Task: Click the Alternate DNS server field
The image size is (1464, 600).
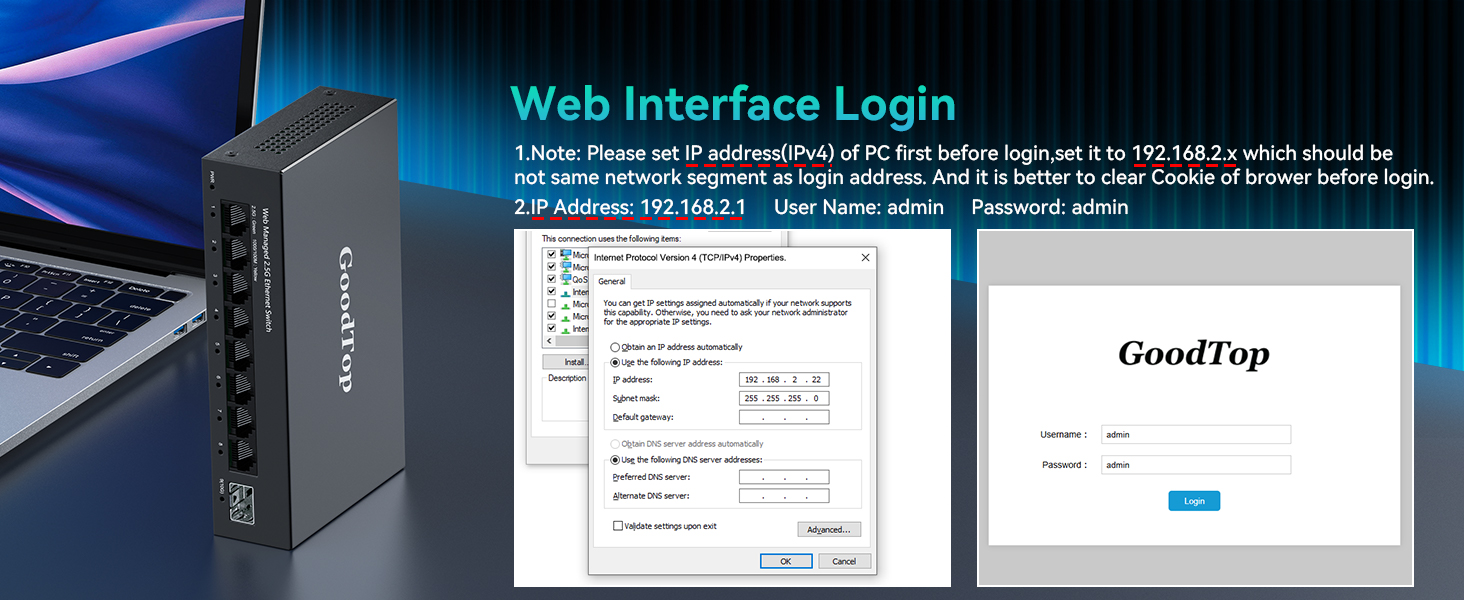Action: 785,496
